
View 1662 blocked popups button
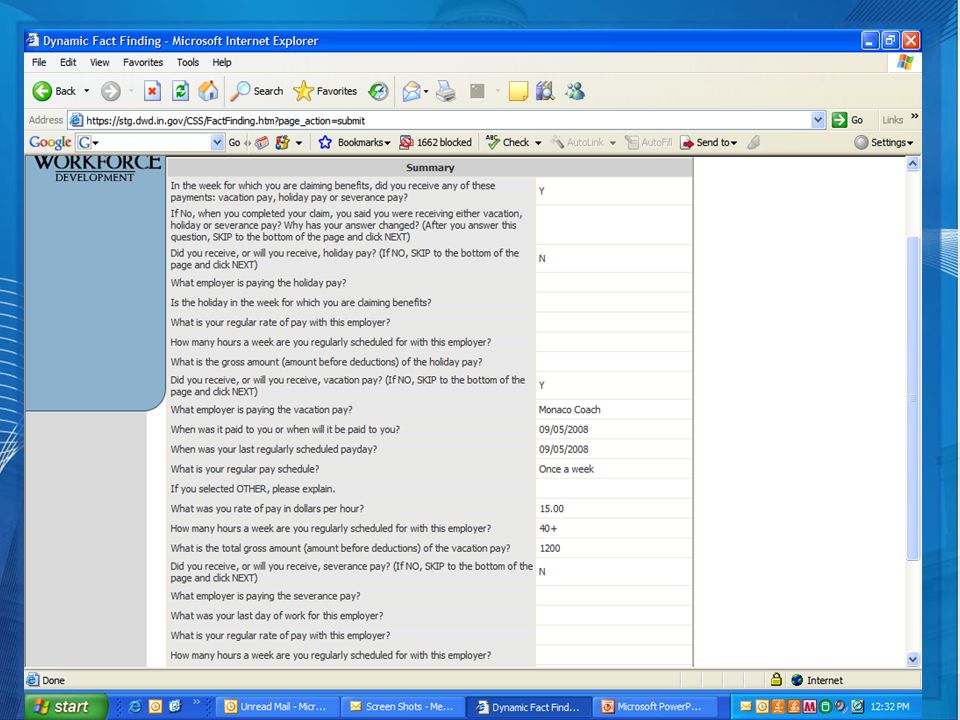coord(435,143)
